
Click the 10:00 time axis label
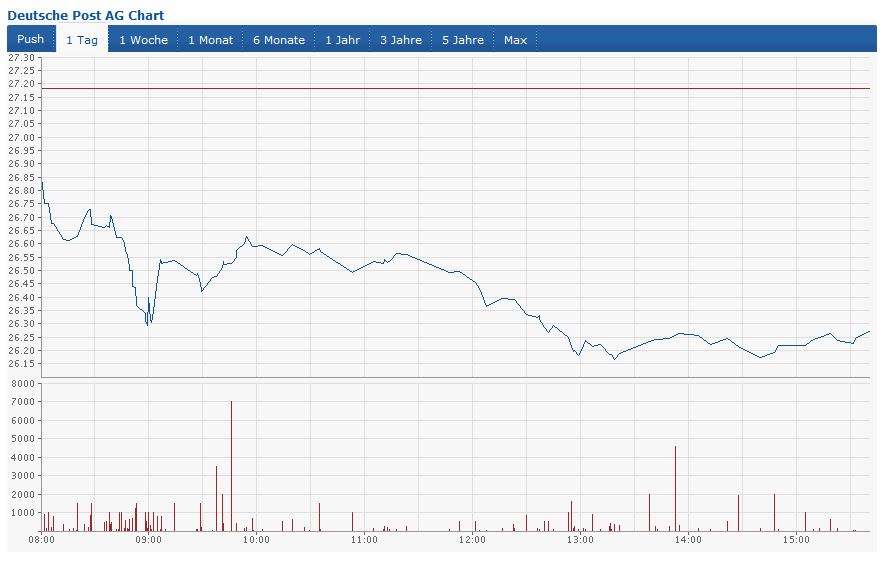(x=256, y=540)
